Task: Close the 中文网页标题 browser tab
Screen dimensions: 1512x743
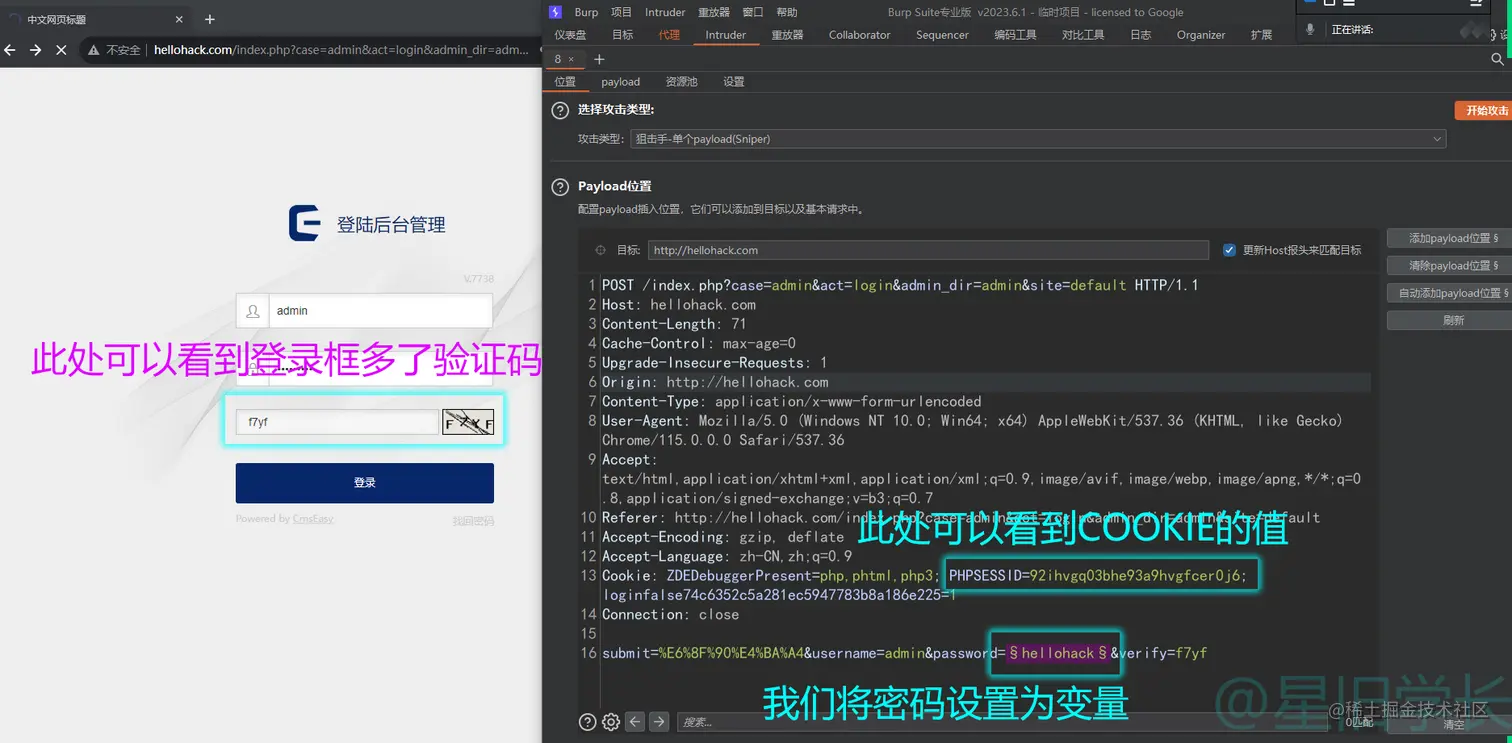Action: click(x=179, y=19)
